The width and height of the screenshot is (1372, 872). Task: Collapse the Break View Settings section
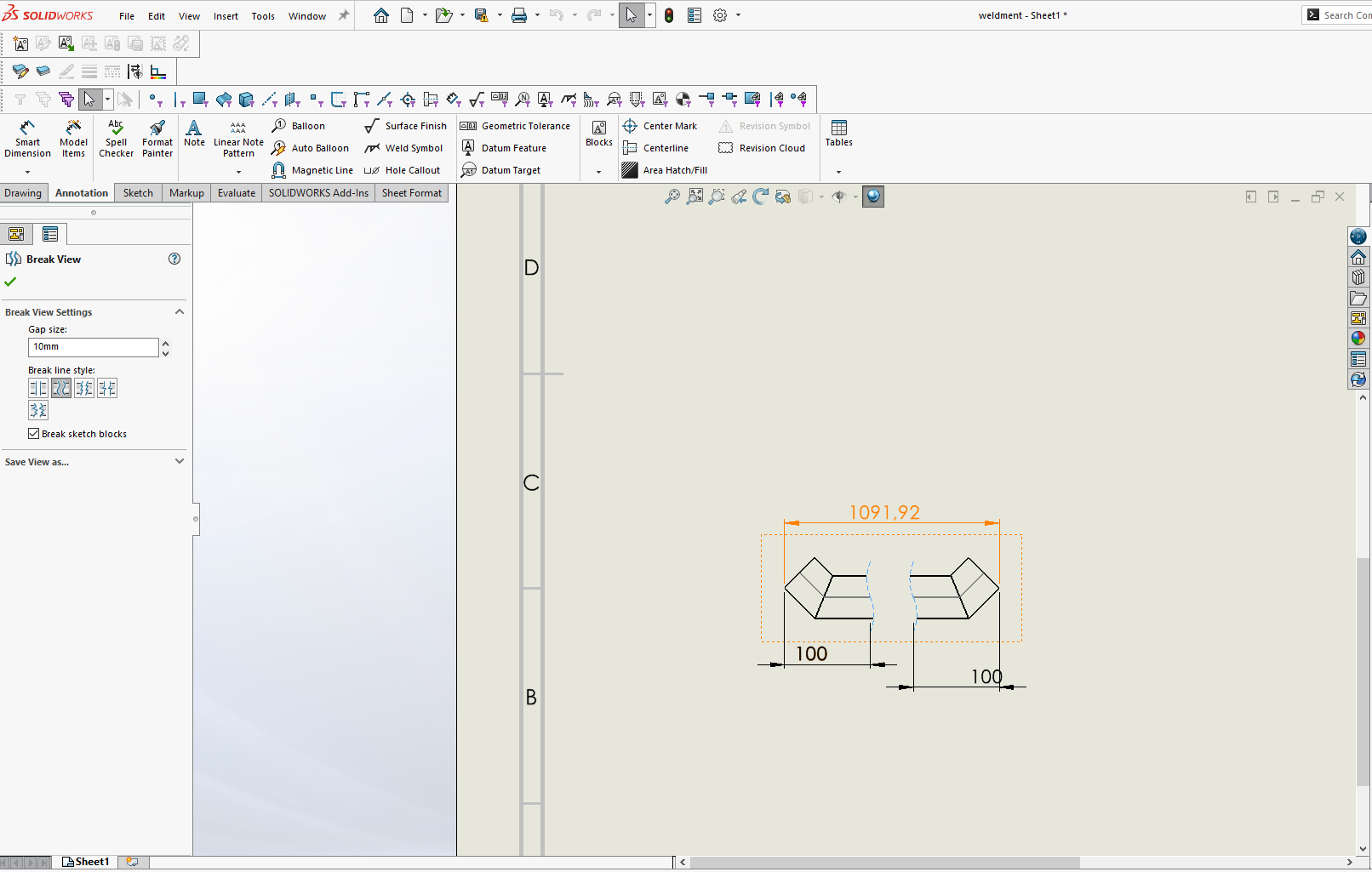(179, 312)
